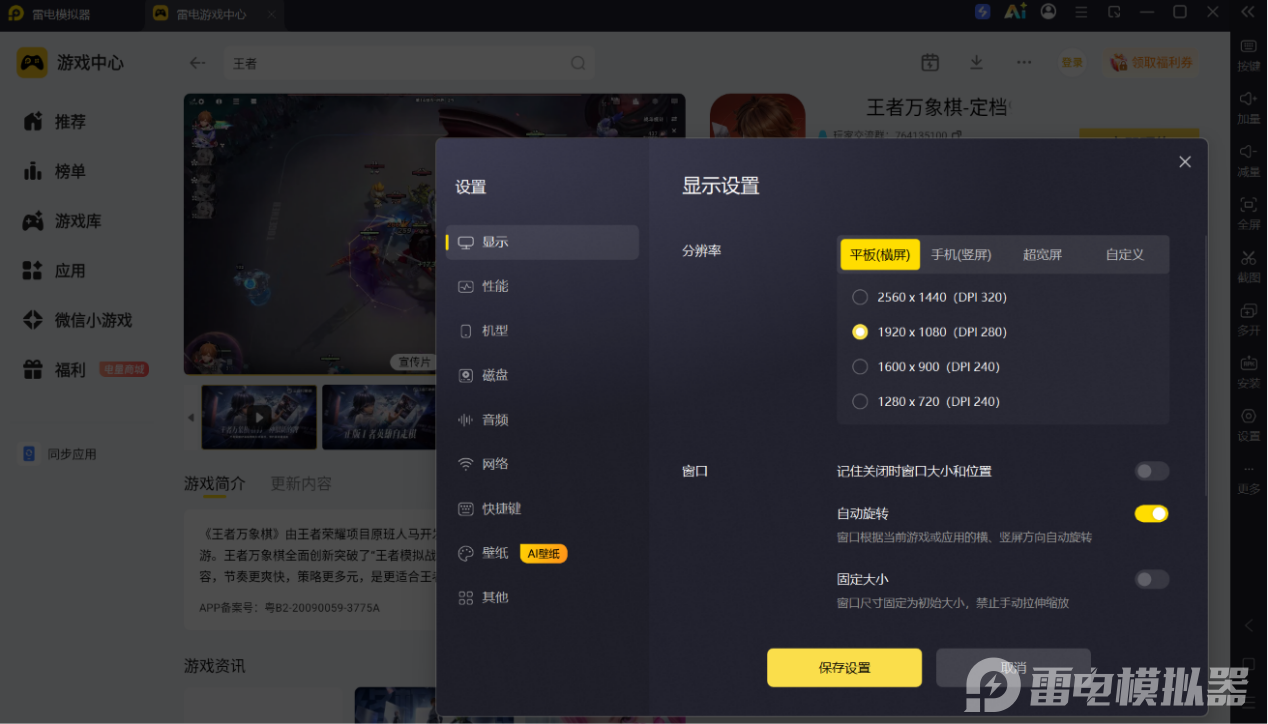
Task: Open the downloads arrow icon
Action: (977, 62)
